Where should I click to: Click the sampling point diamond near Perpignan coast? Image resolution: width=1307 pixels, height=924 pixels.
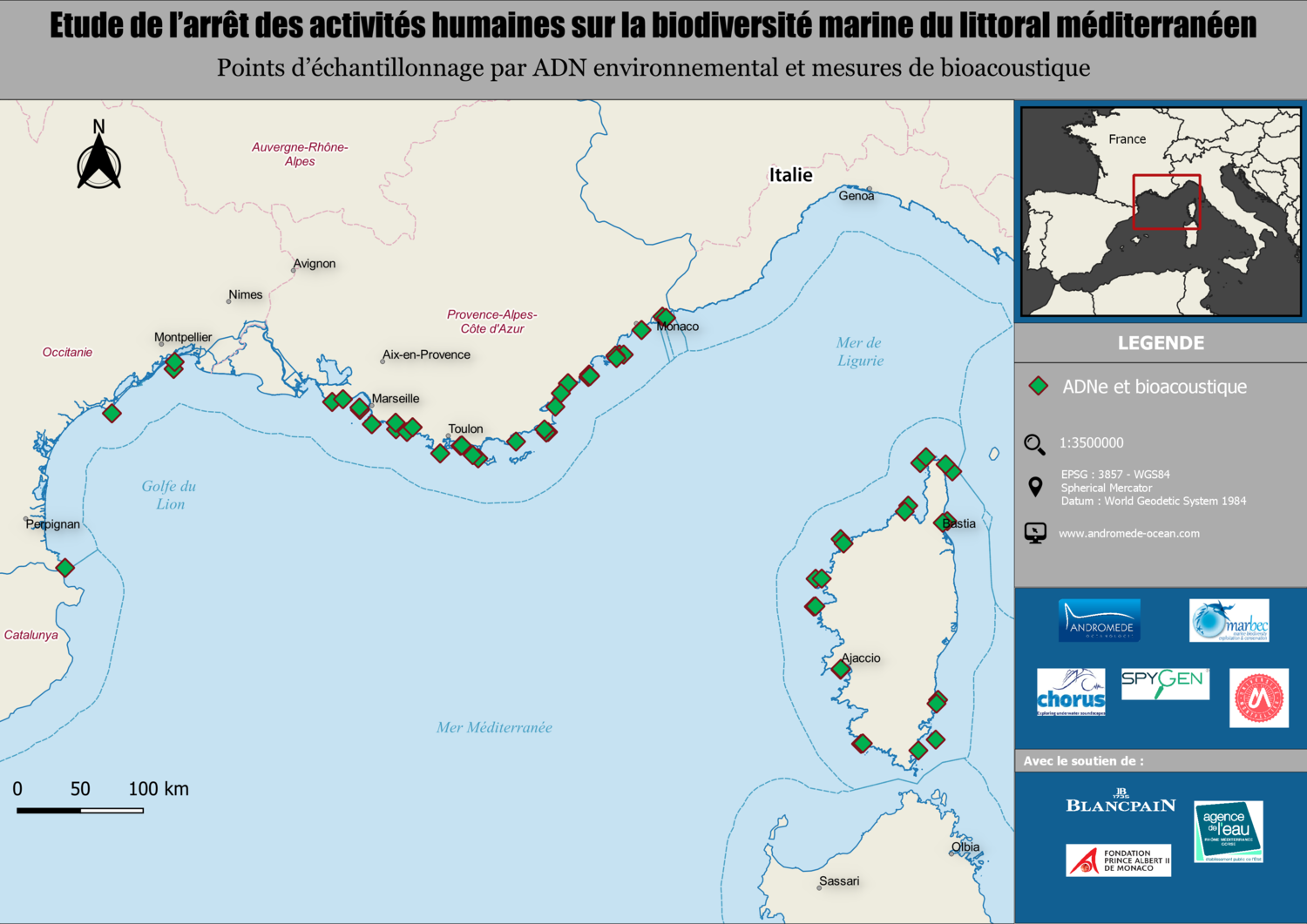click(64, 568)
